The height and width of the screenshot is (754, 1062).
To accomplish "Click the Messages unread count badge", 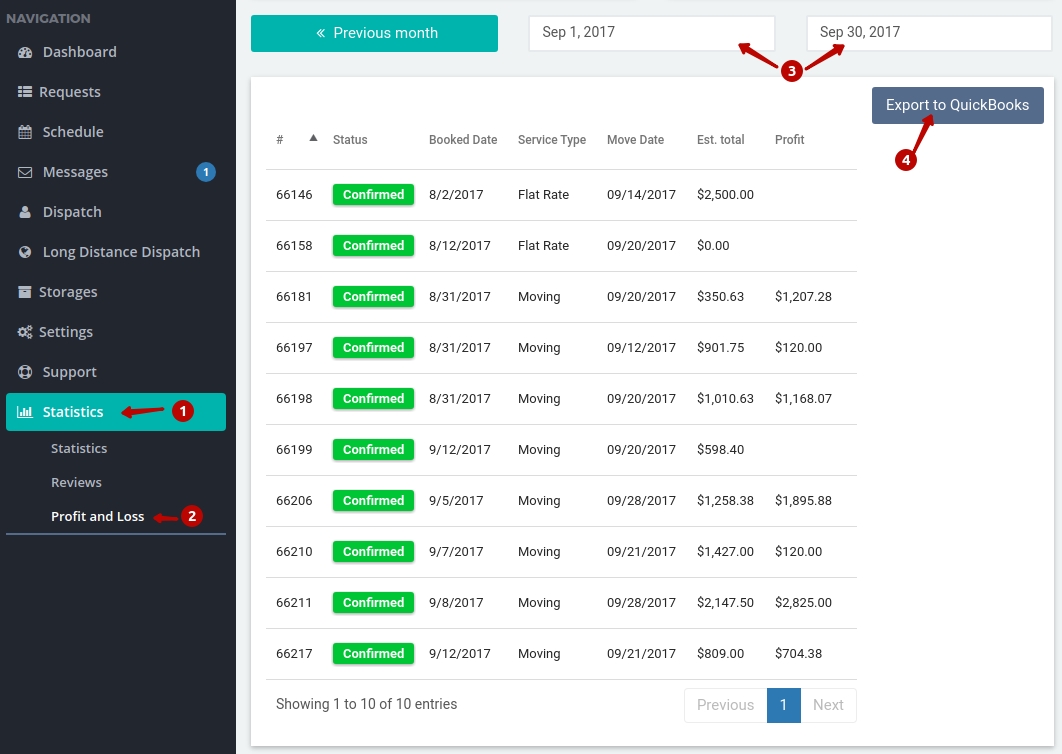I will pos(206,172).
